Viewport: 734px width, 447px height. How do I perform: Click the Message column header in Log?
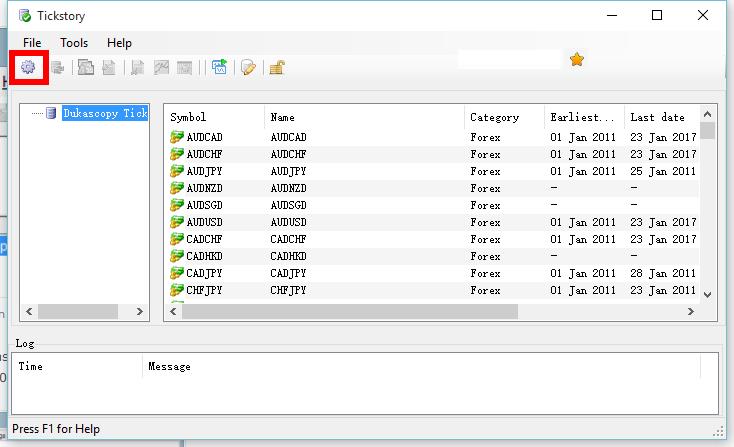tap(421, 366)
